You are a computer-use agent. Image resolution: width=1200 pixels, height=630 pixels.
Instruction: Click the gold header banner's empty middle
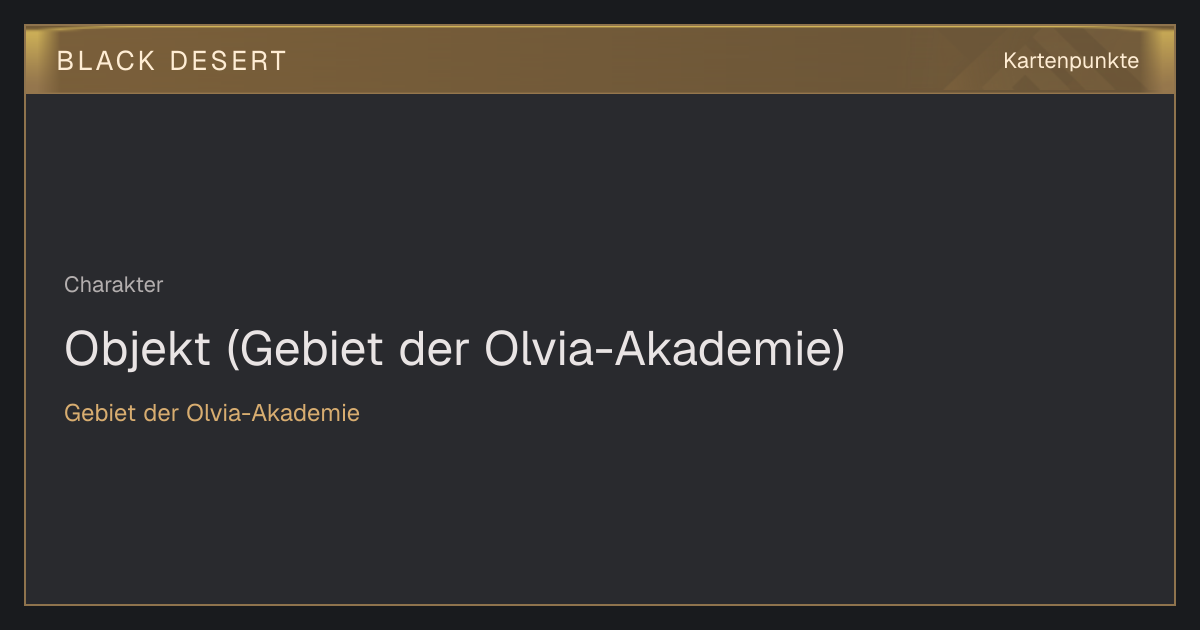click(640, 60)
